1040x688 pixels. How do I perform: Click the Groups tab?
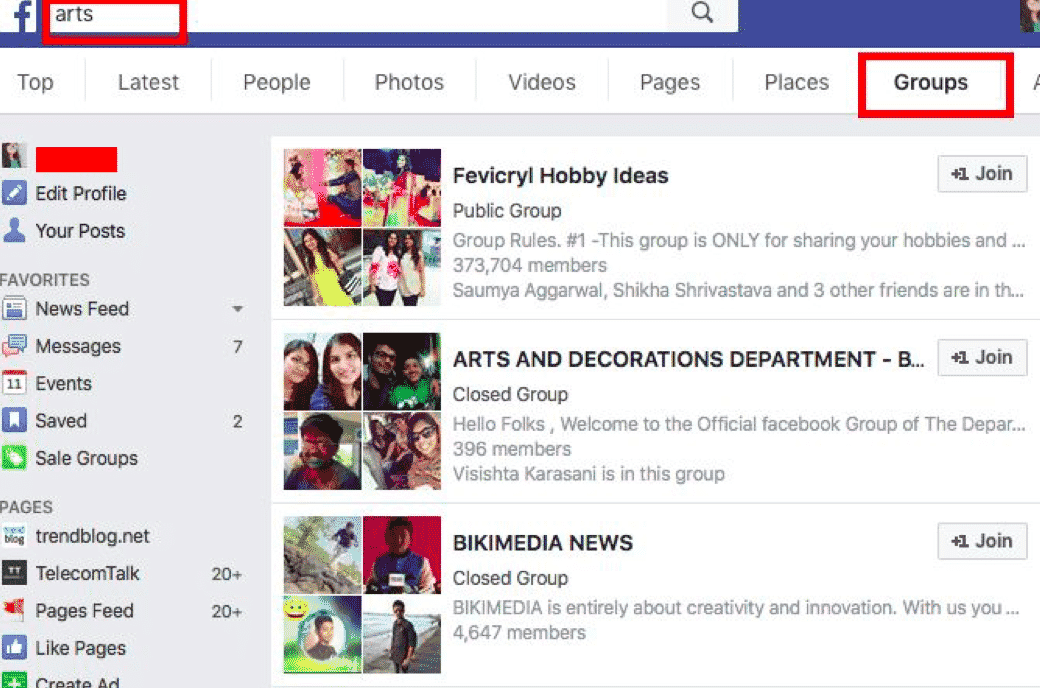pos(931,82)
